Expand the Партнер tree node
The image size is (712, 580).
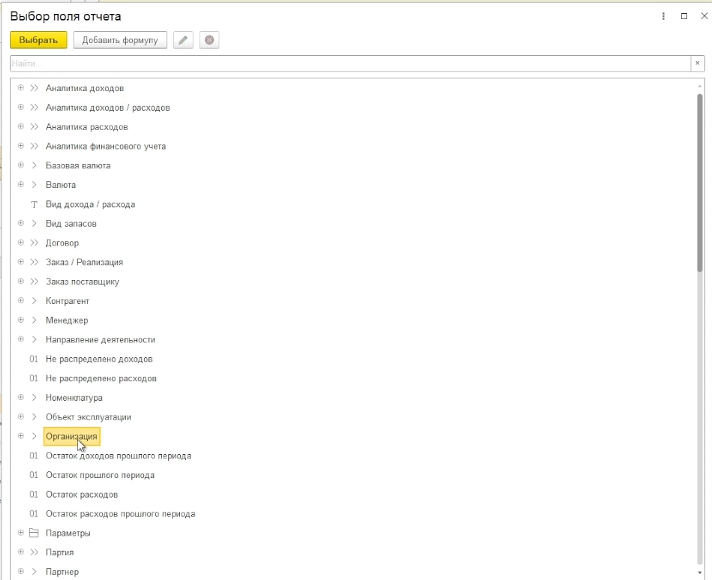[20, 571]
